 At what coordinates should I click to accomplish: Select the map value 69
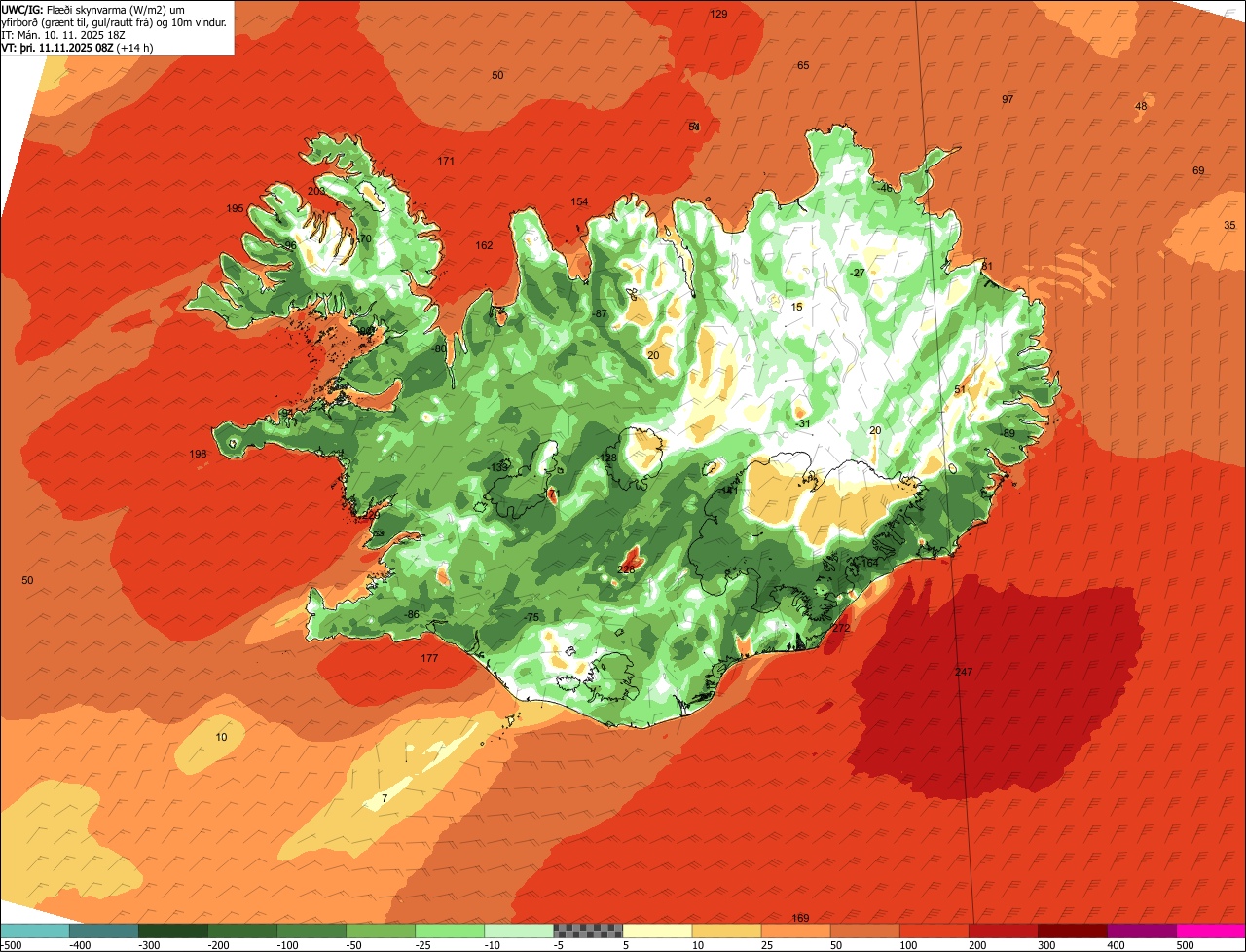coord(1198,170)
